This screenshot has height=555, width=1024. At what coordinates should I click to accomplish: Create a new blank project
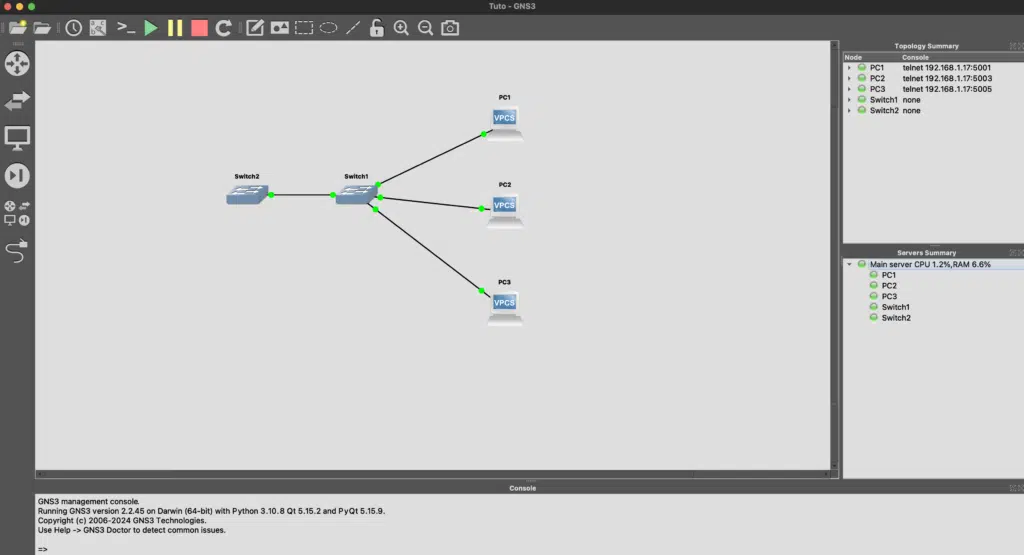(x=18, y=28)
